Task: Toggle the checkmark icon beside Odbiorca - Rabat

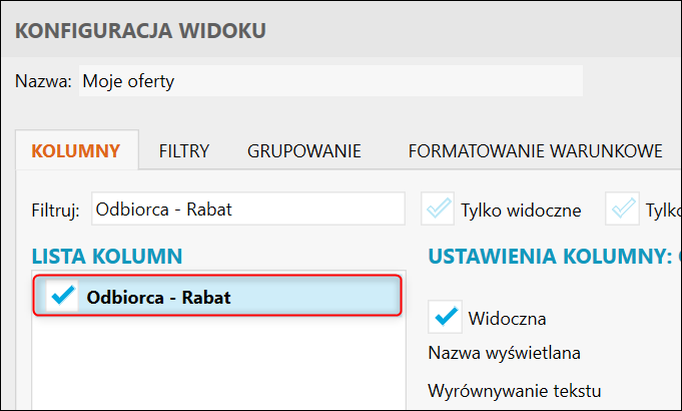Action: pos(62,296)
